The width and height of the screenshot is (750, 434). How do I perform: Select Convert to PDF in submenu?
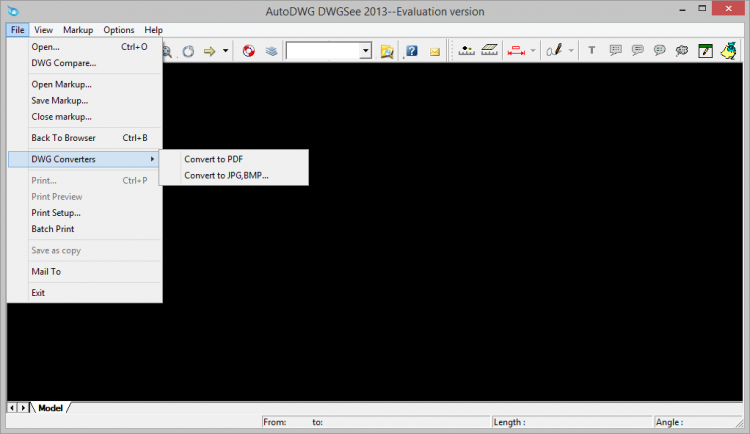pos(234,159)
